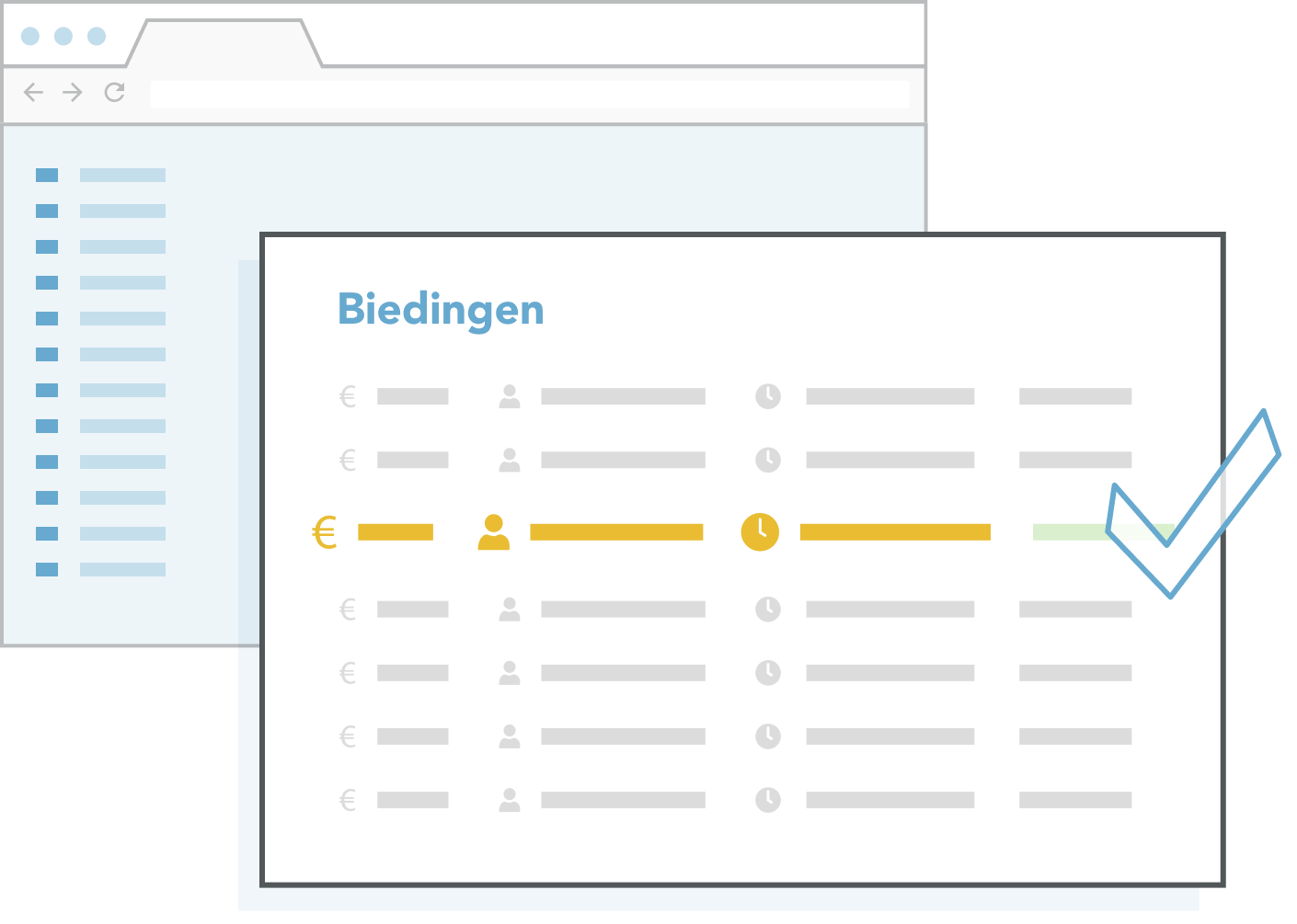The width and height of the screenshot is (1297, 924).
Task: Click the gray clock icon in last bid row
Action: 768,800
